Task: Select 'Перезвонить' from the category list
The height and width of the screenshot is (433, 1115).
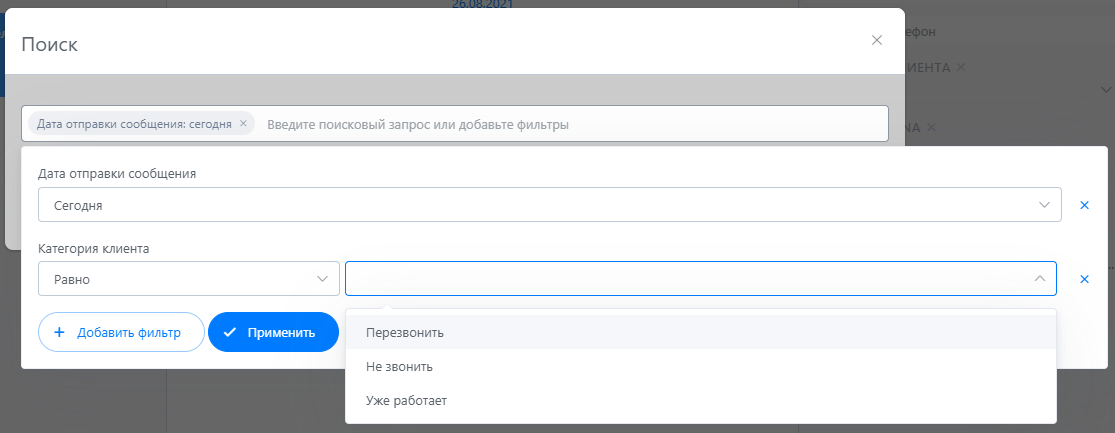Action: click(x=405, y=332)
